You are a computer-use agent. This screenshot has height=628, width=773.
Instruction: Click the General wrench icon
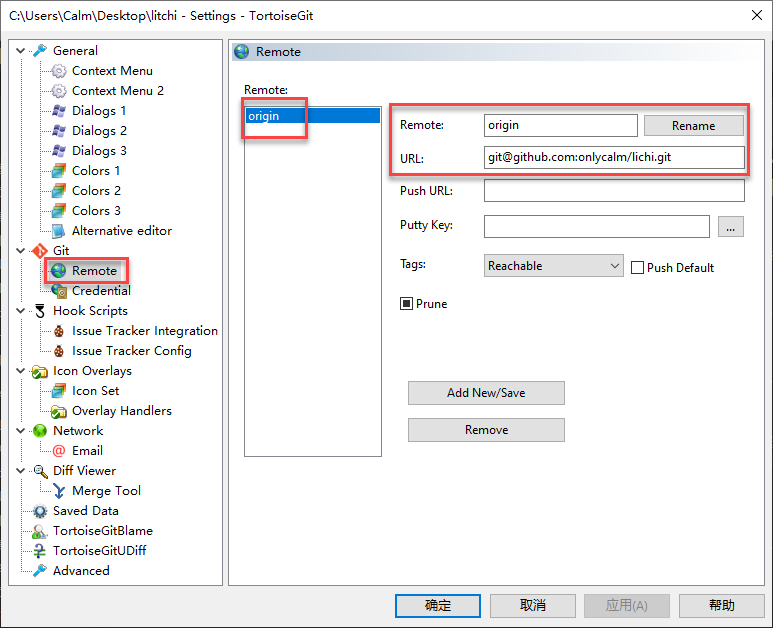40,51
